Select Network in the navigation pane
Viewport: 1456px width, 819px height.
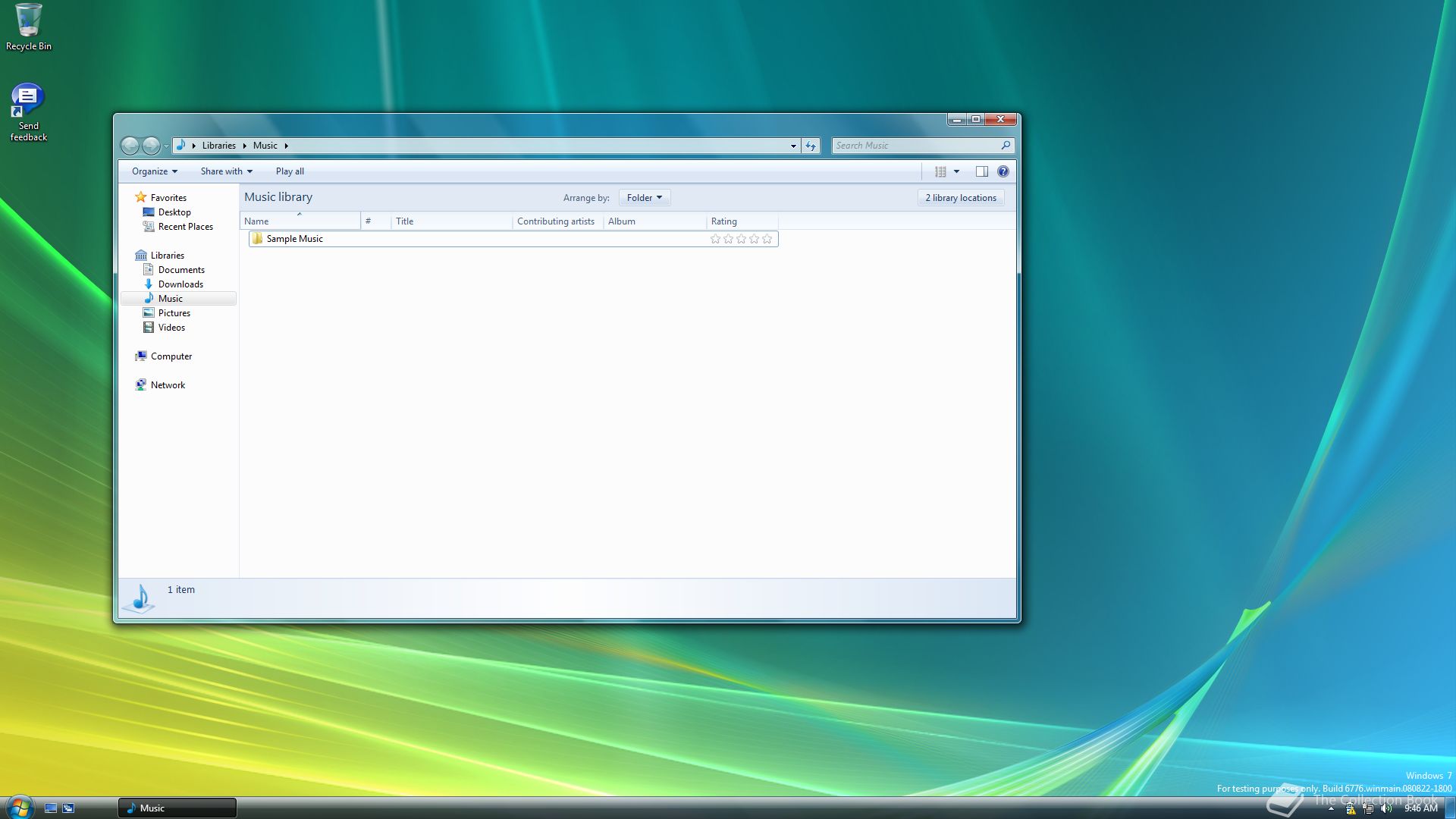(x=168, y=385)
